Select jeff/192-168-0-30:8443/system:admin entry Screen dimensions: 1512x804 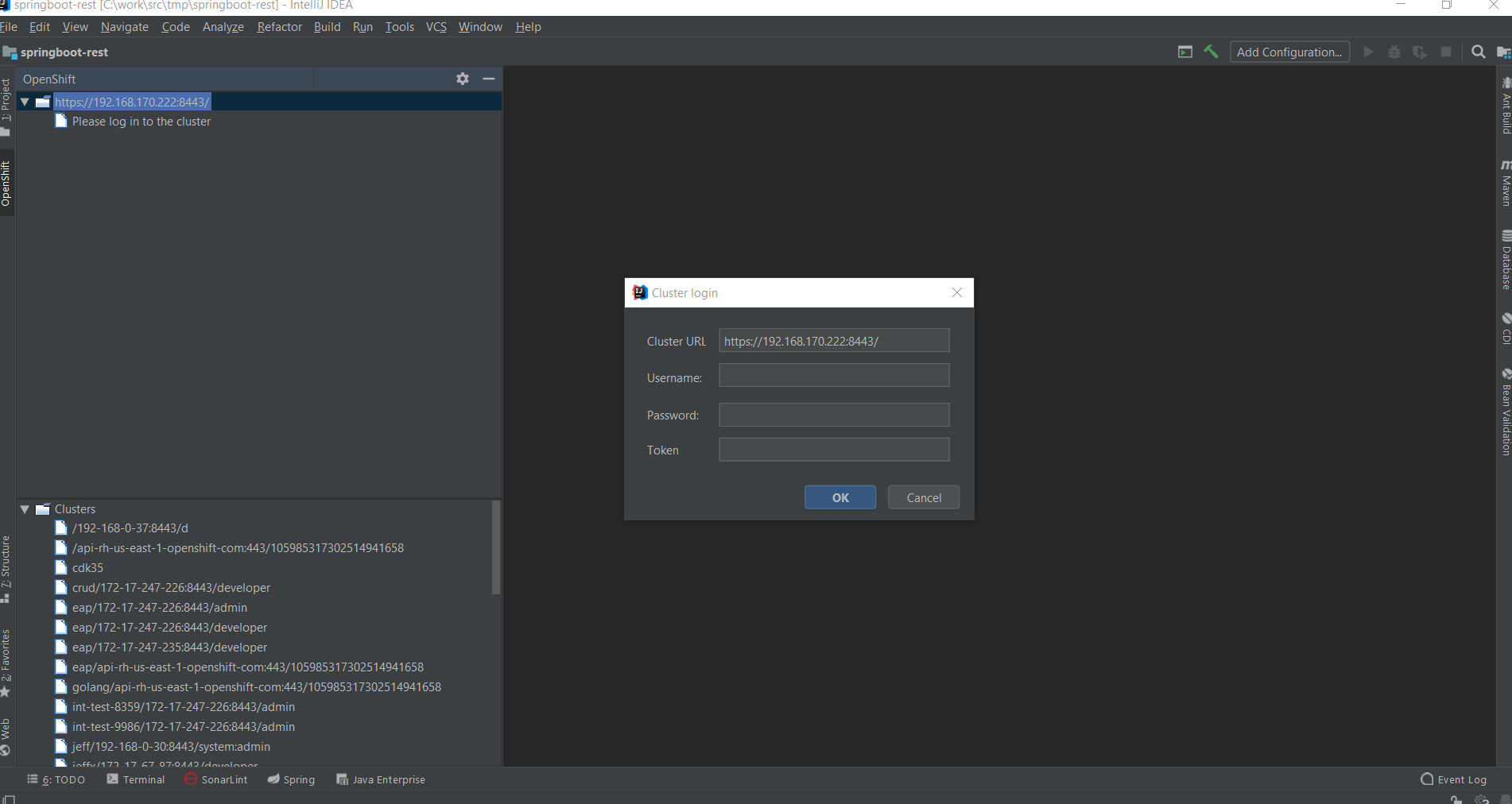click(171, 746)
